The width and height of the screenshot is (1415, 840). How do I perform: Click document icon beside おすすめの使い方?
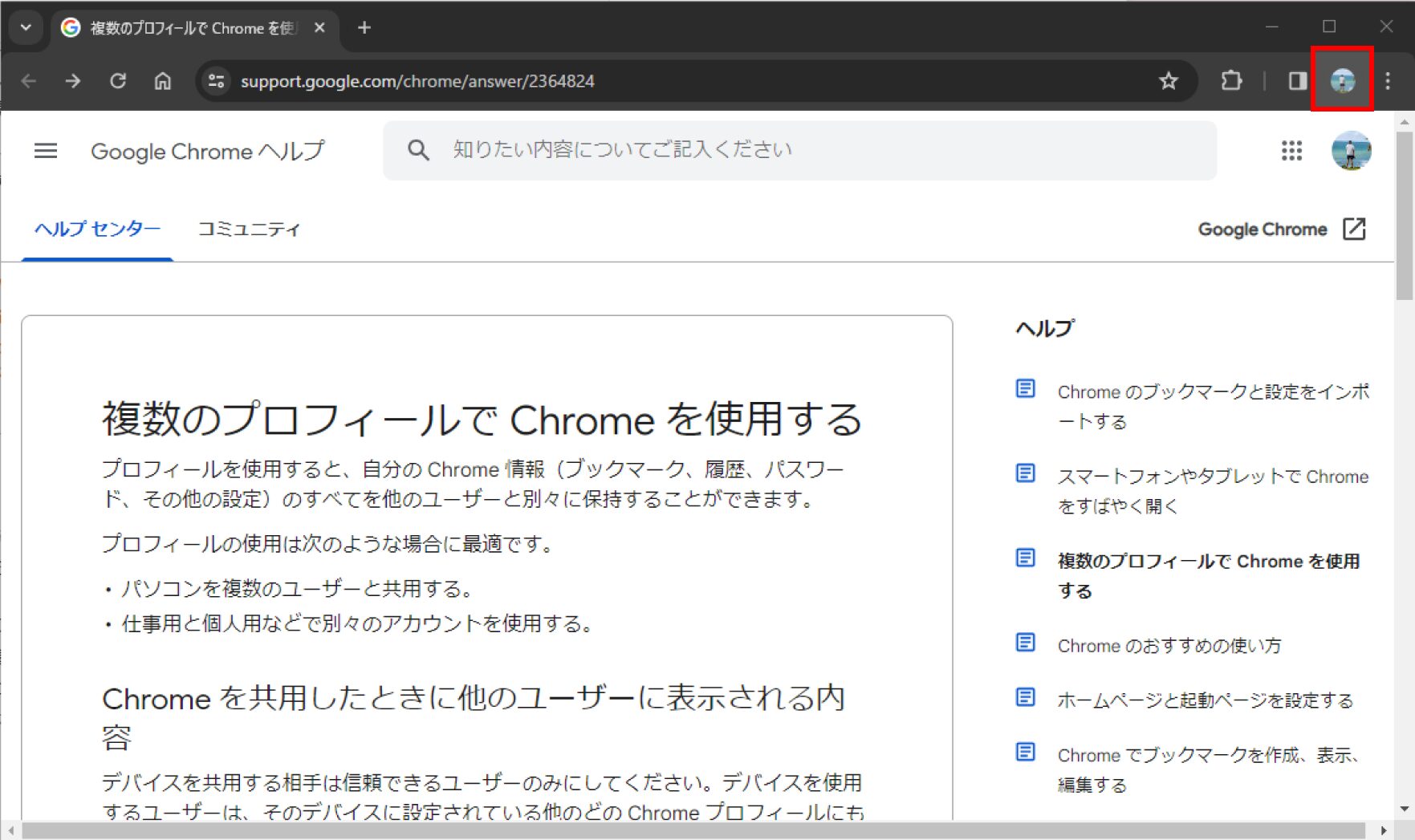click(1026, 643)
